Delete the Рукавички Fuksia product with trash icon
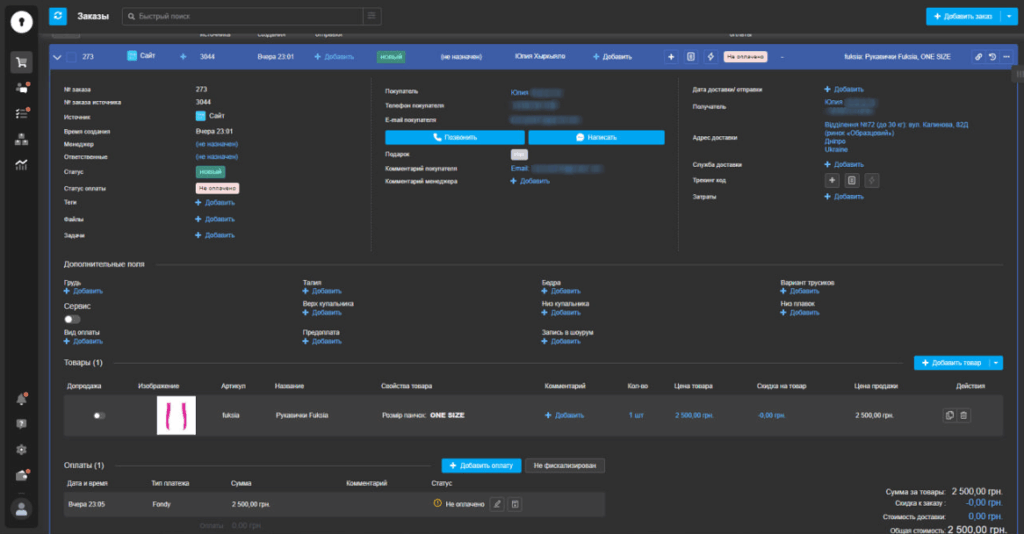 964,415
